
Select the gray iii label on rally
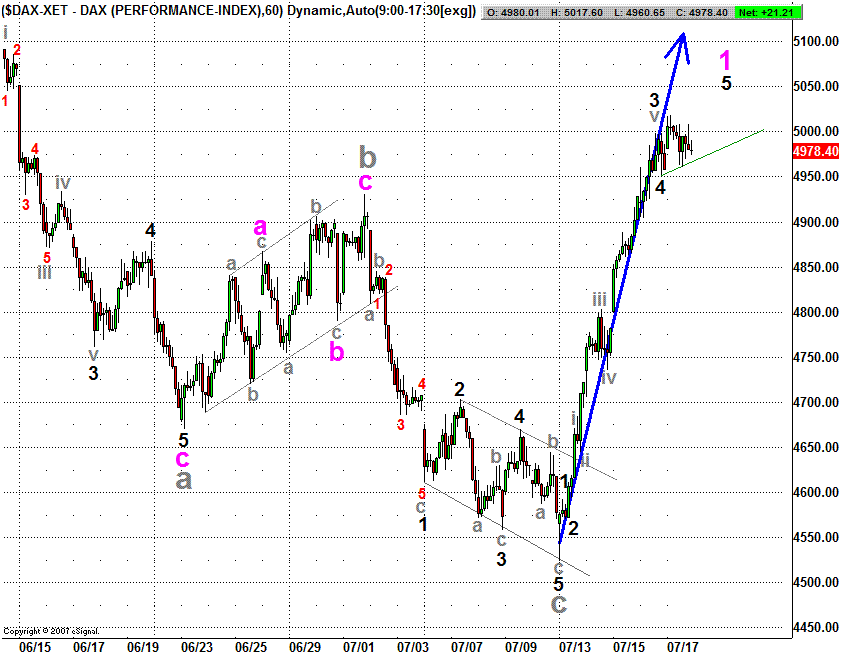pyautogui.click(x=599, y=299)
